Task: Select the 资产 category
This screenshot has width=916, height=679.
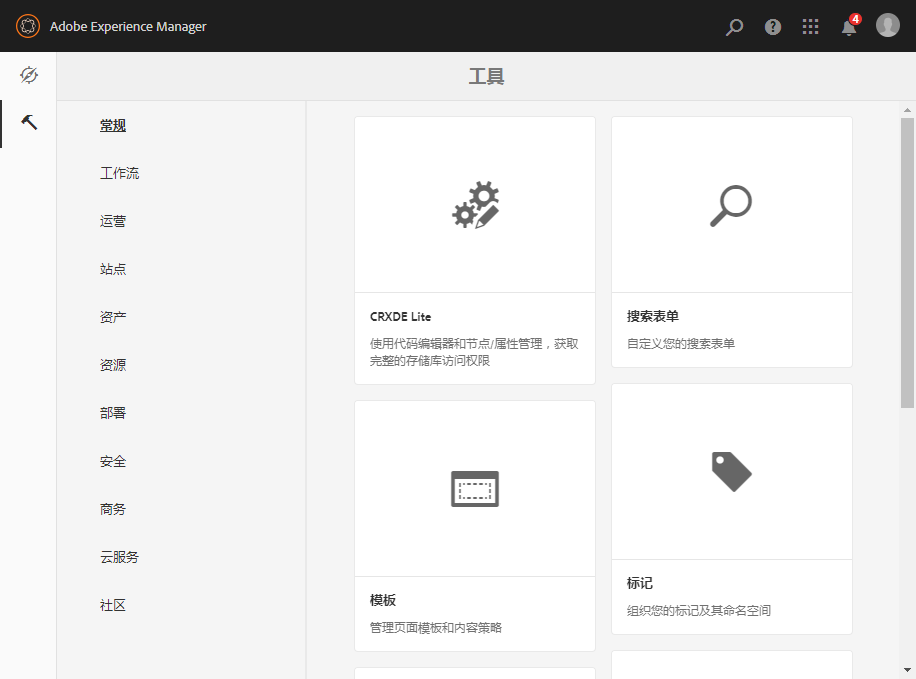Action: (113, 317)
